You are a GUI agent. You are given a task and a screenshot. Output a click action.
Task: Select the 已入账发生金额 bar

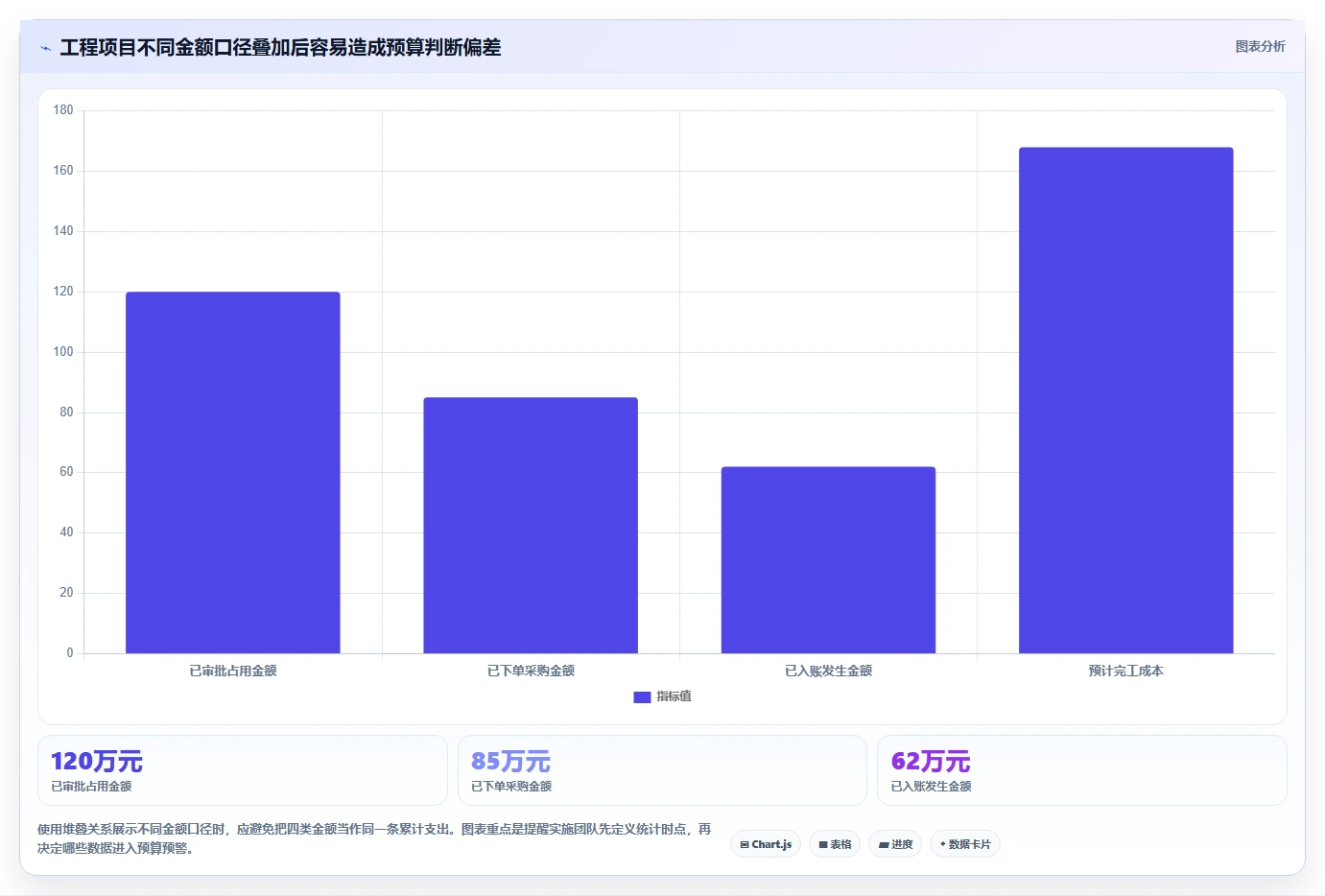828,560
